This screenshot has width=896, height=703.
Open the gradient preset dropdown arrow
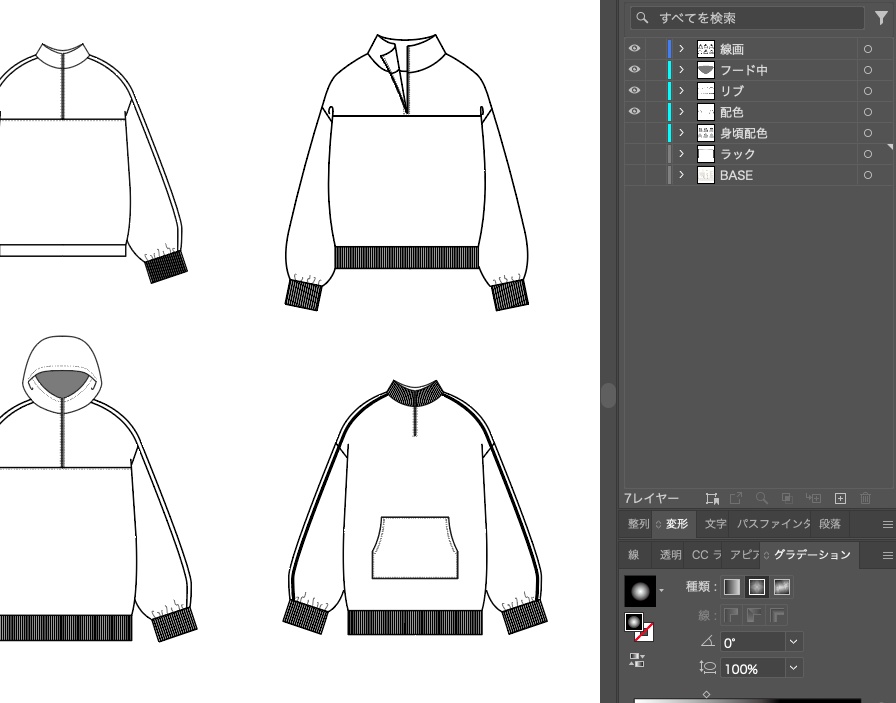coord(662,590)
